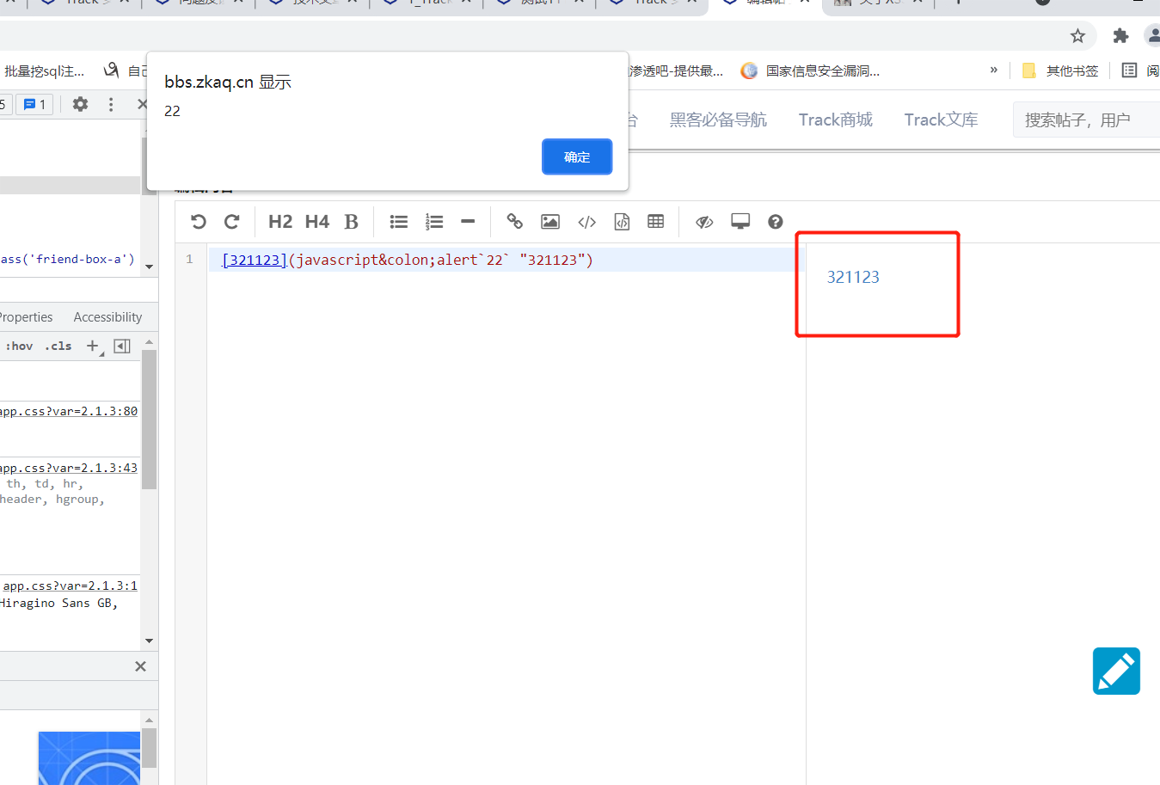Screen dimensions: 1160x785
Task: Toggle :hov element state panel
Action: pos(19,346)
